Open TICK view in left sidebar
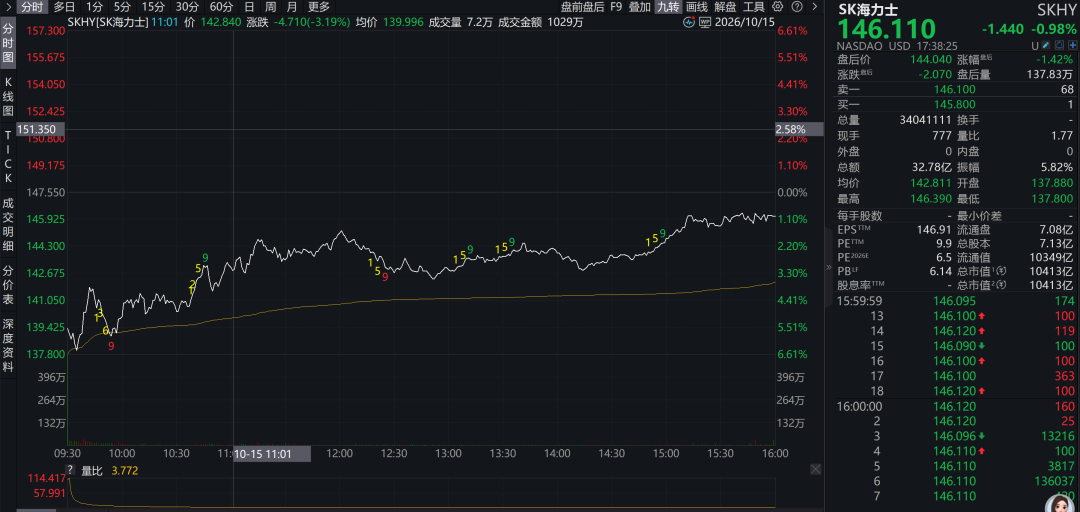The image size is (1080, 512). [8, 155]
